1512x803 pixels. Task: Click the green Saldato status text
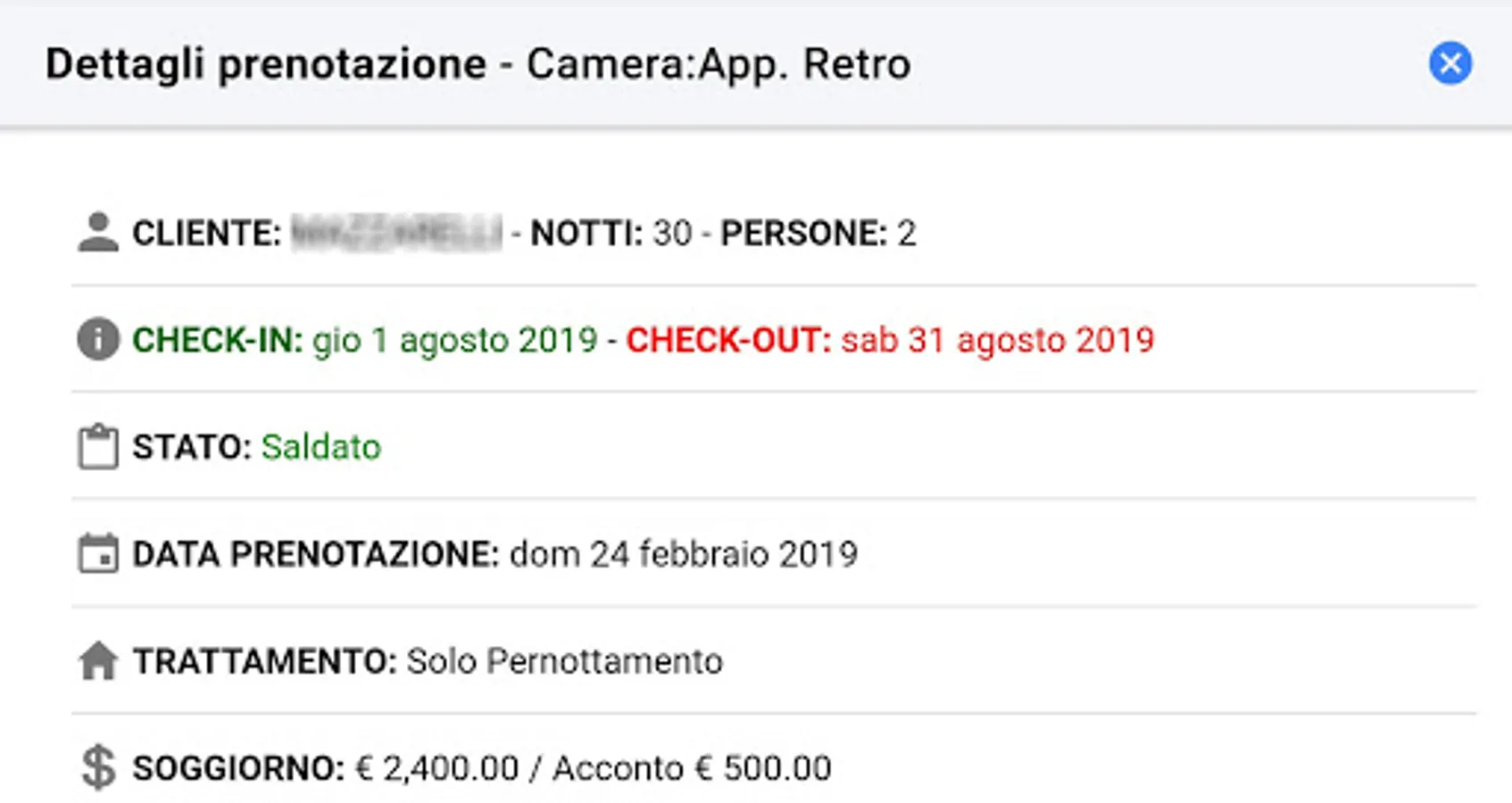[x=321, y=447]
